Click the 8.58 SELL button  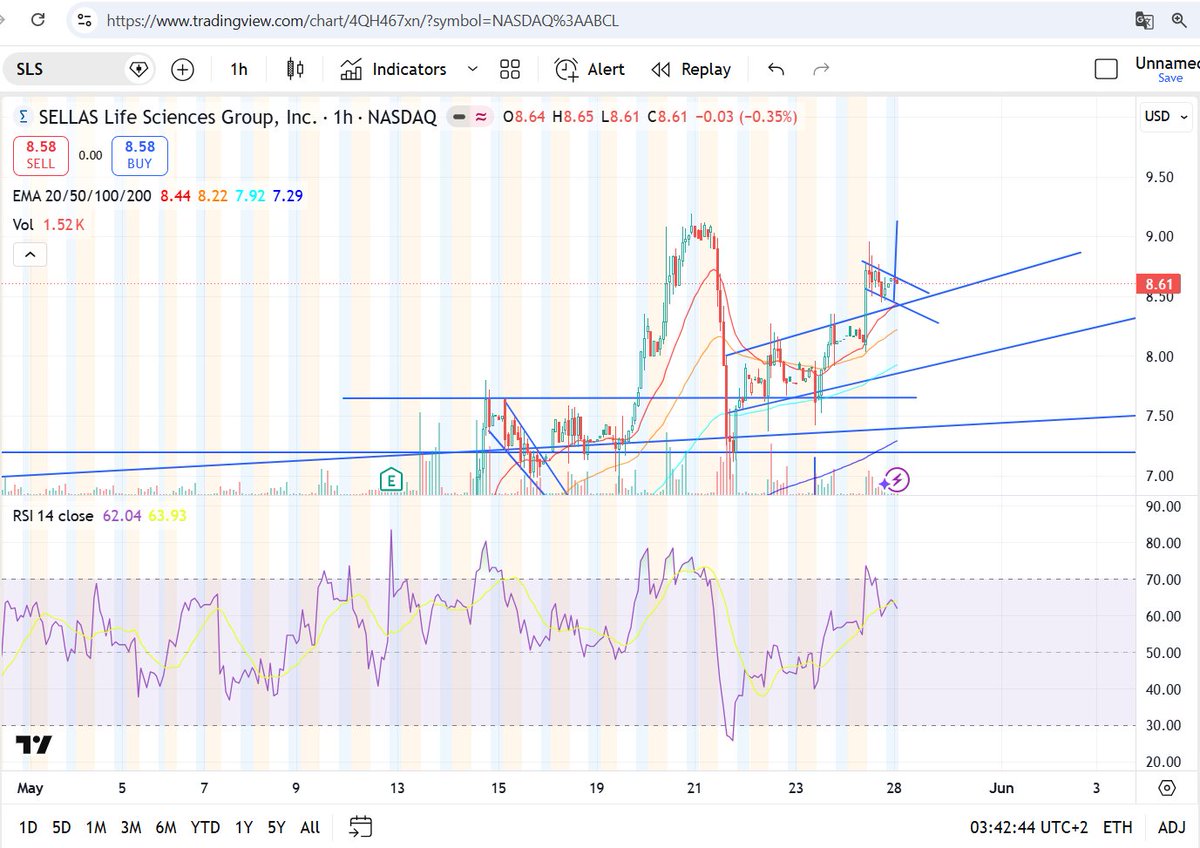pos(41,155)
